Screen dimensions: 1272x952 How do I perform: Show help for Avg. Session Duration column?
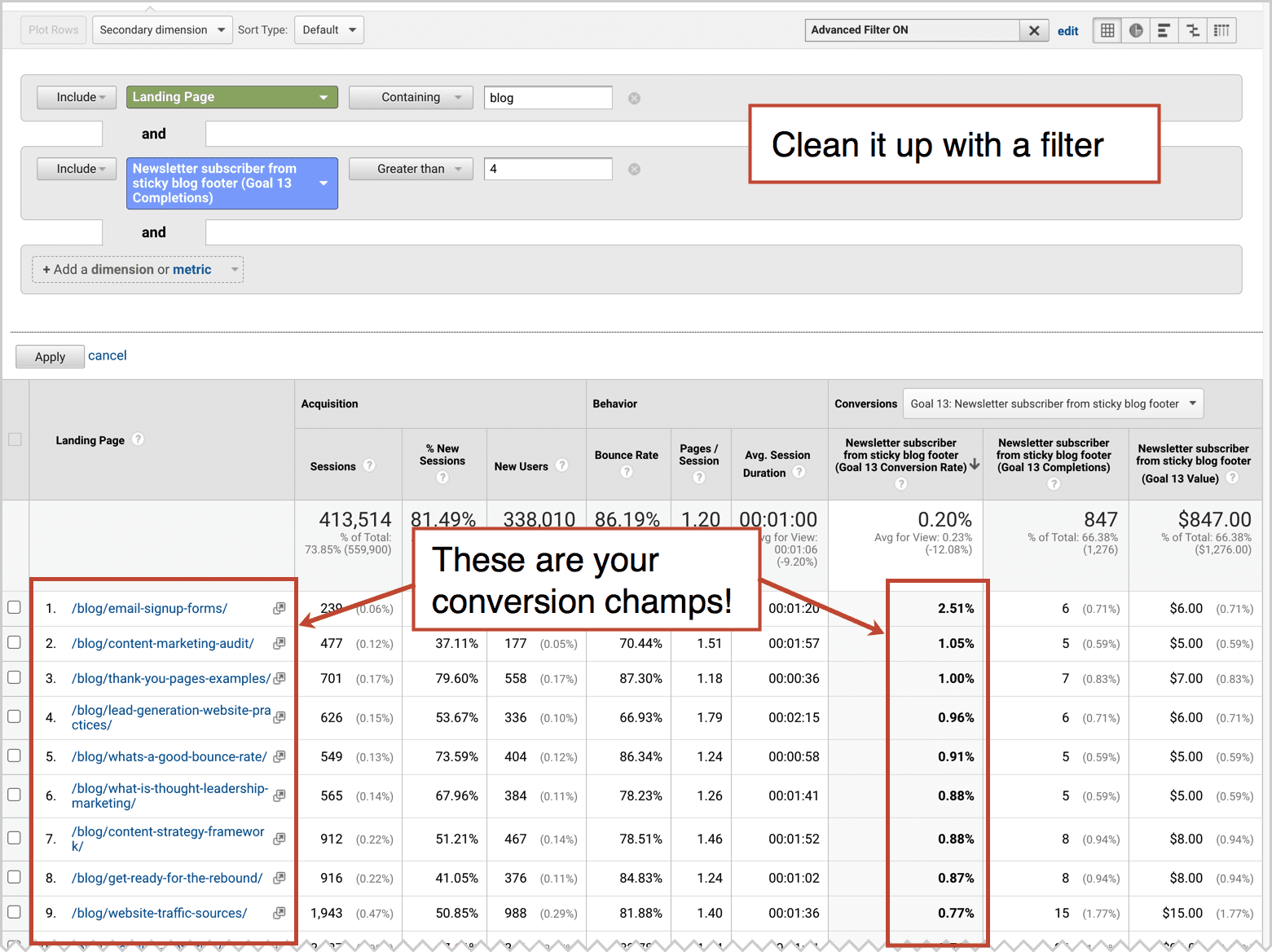pyautogui.click(x=799, y=472)
